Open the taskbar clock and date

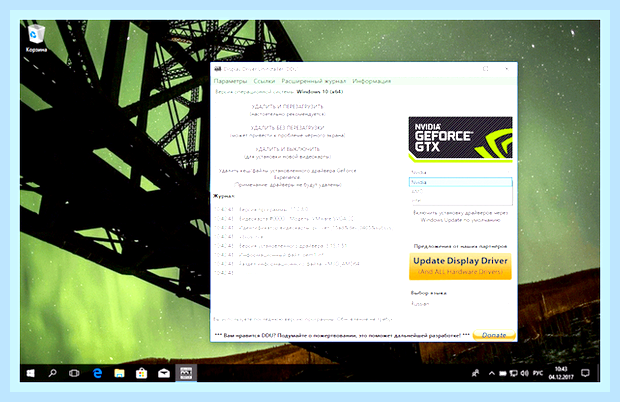point(561,373)
